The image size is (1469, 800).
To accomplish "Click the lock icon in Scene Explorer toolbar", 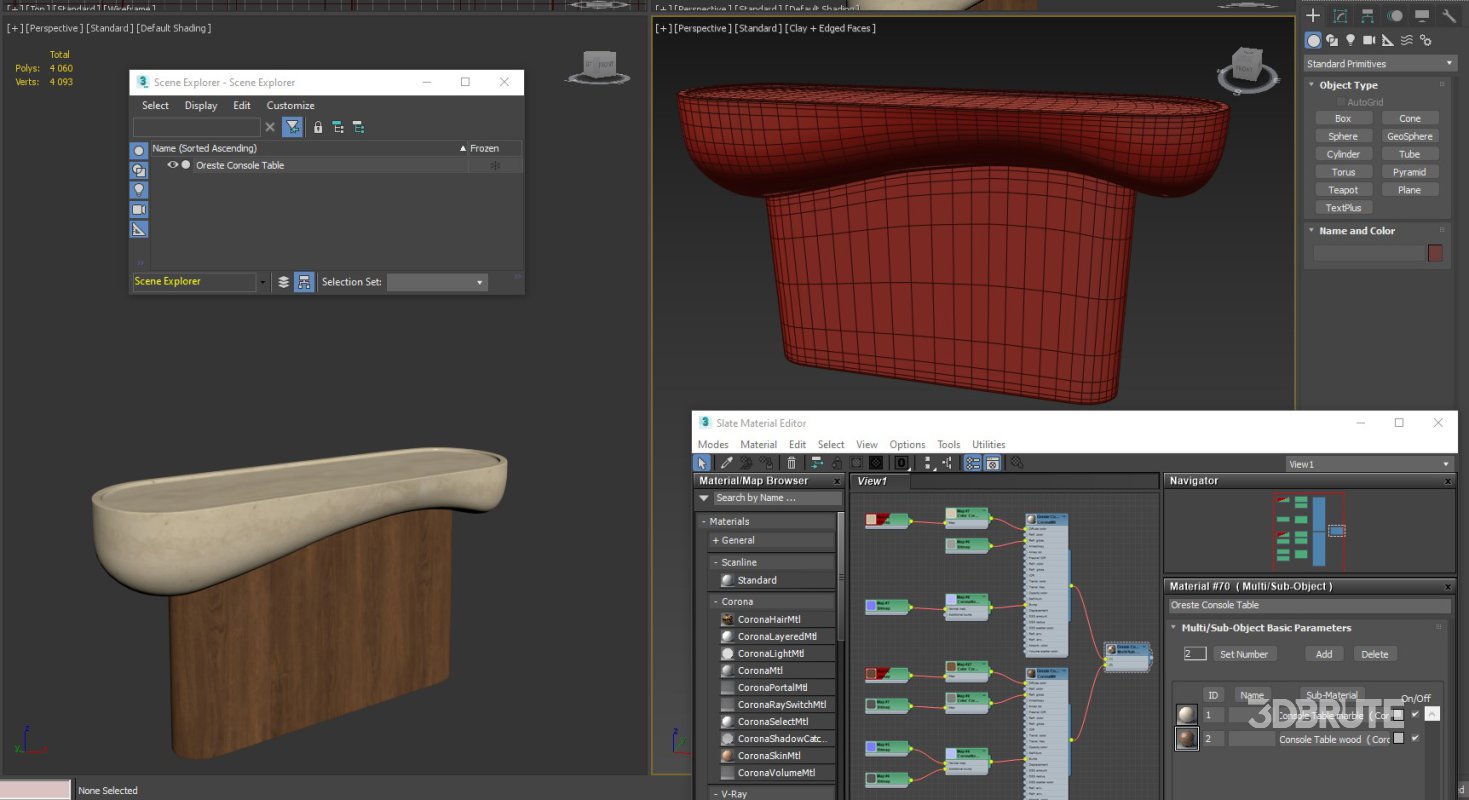I will tap(318, 127).
